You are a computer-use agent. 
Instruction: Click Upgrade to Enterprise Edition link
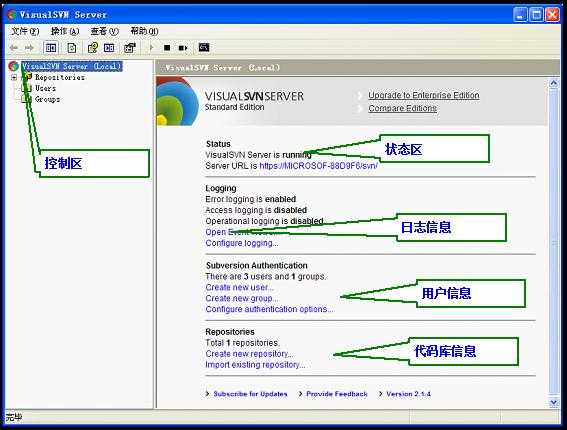pos(424,95)
